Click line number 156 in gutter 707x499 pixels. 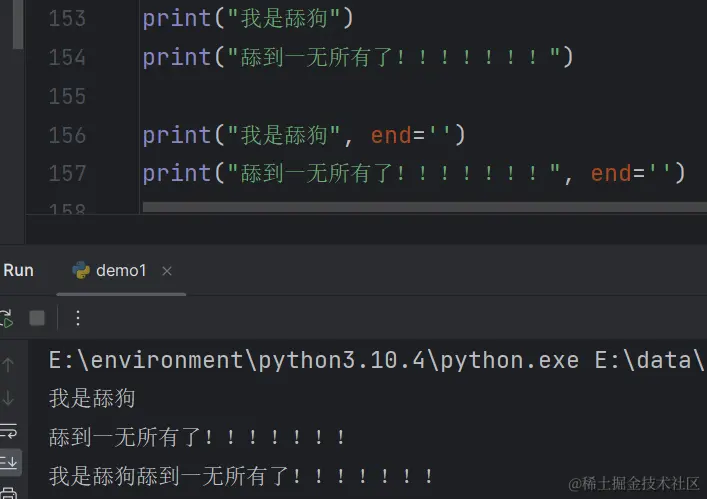(67, 135)
